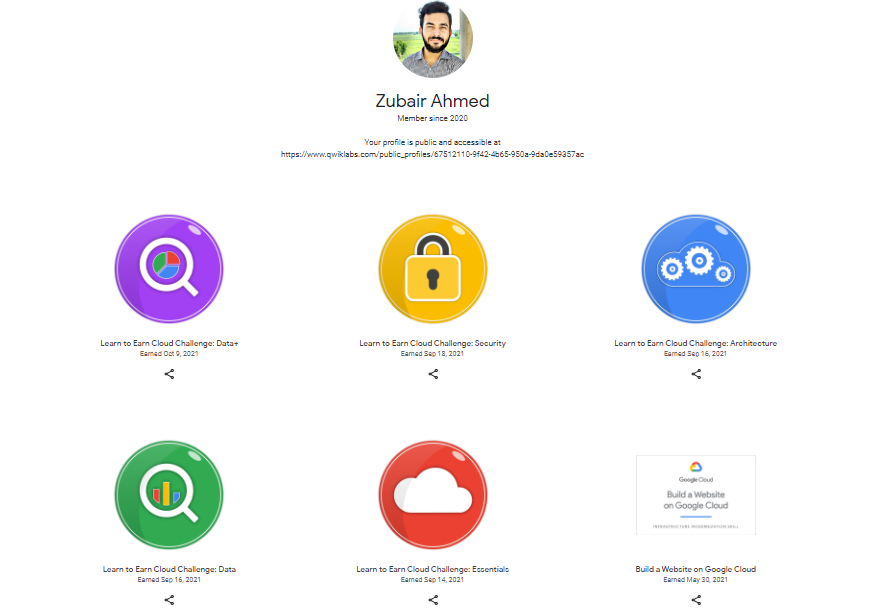Click 'Build a Website on Google Cloud' title

696,569
